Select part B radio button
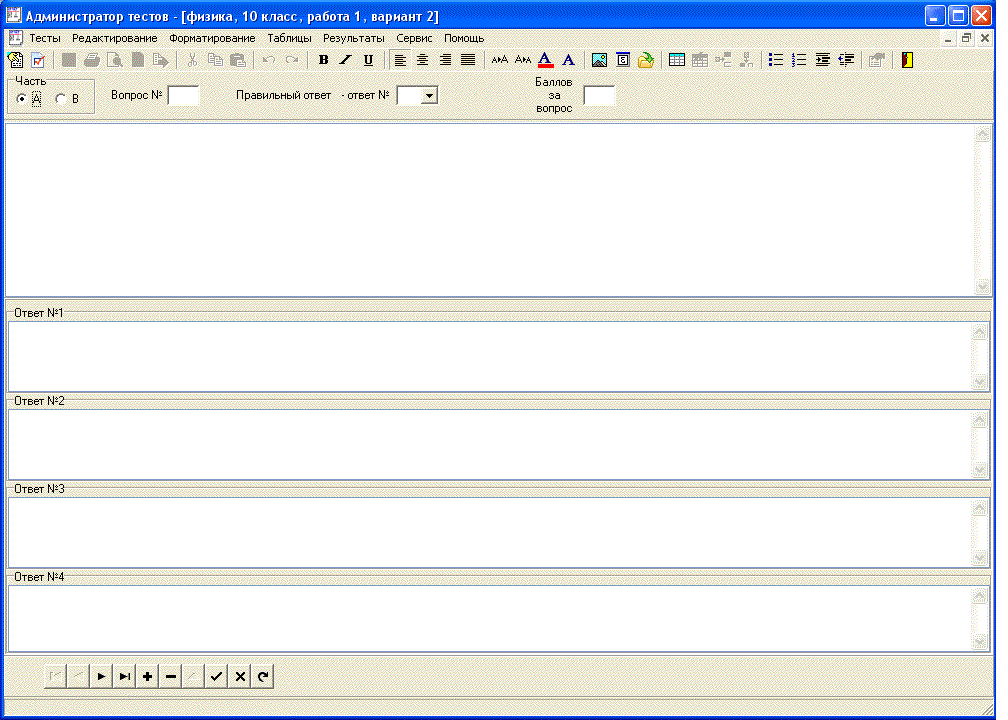This screenshot has width=1008, height=720. coord(60,99)
